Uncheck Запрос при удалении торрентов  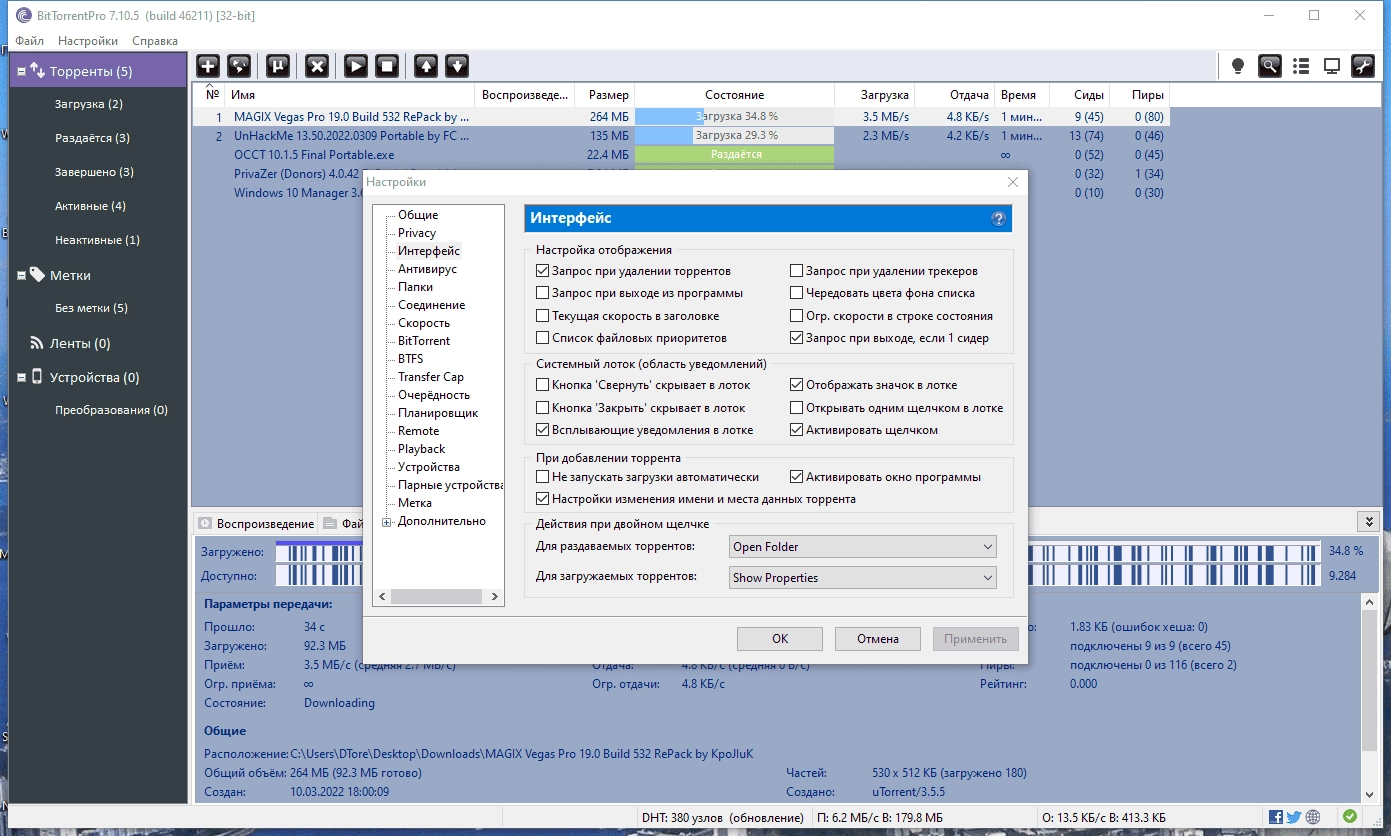[x=543, y=271]
